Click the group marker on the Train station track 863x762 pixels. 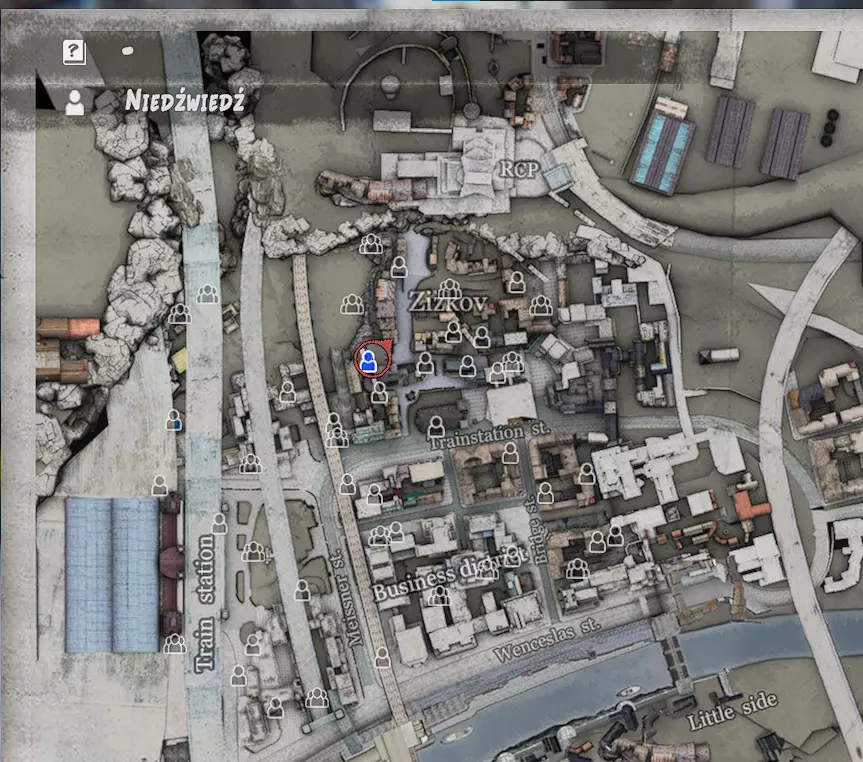207,293
